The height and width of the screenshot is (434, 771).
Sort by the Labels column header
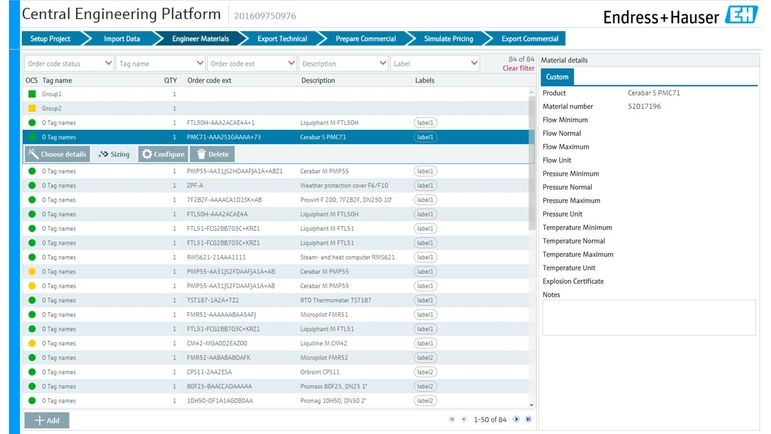(x=424, y=80)
